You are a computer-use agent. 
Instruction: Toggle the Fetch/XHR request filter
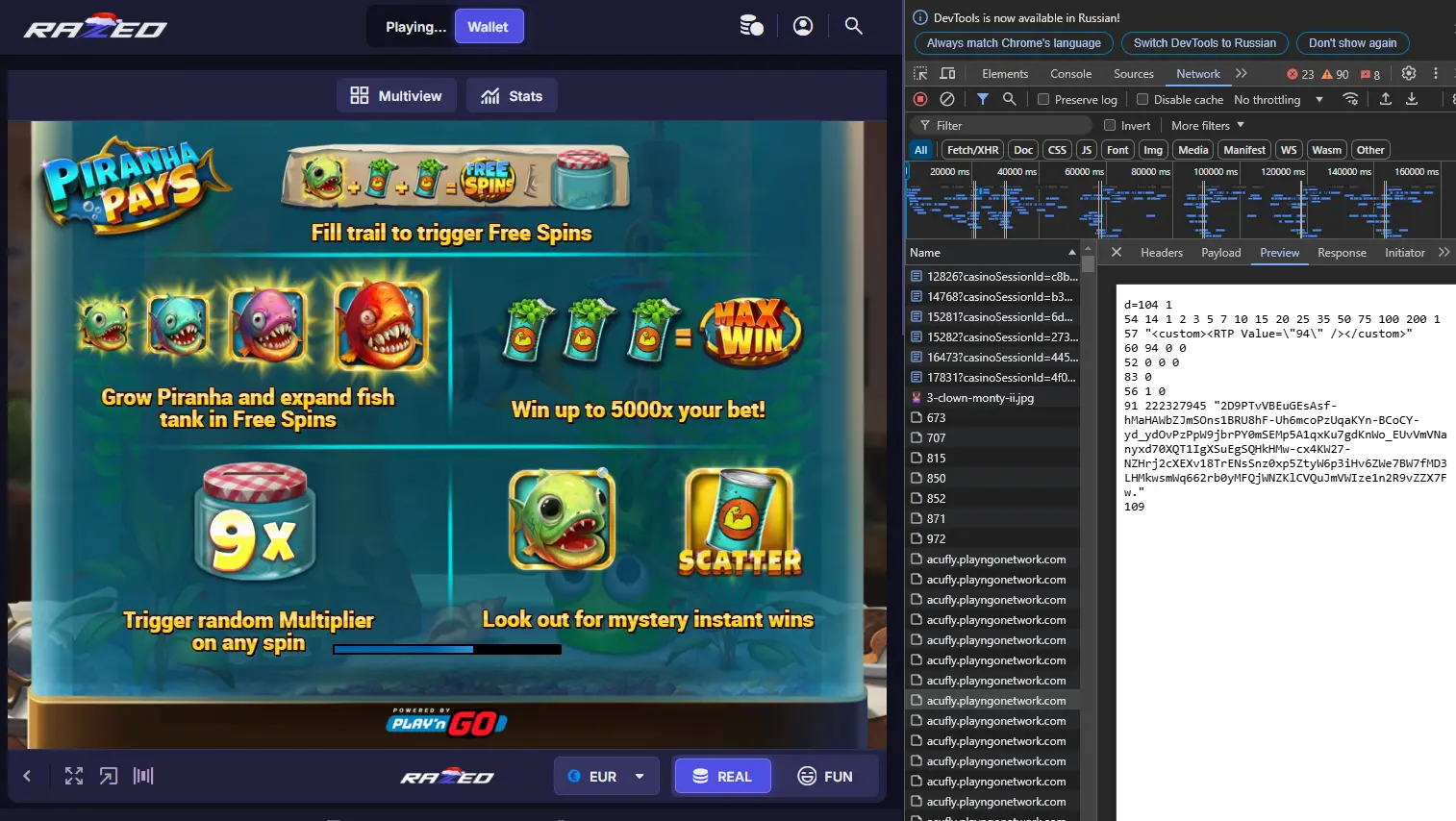click(x=972, y=150)
